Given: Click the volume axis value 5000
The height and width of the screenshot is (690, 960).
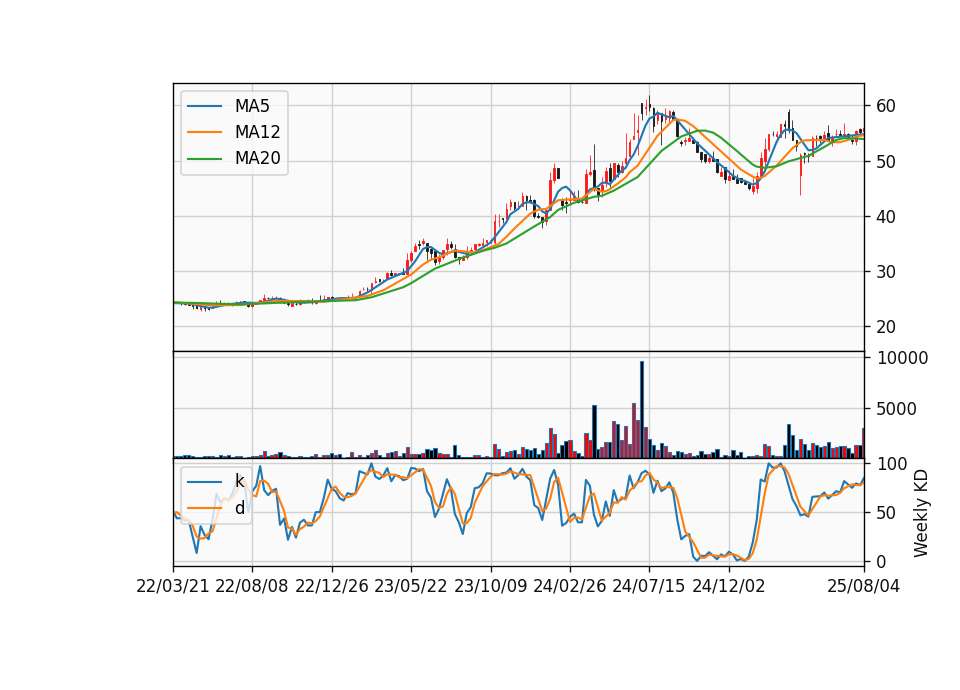Looking at the screenshot, I should (896, 409).
